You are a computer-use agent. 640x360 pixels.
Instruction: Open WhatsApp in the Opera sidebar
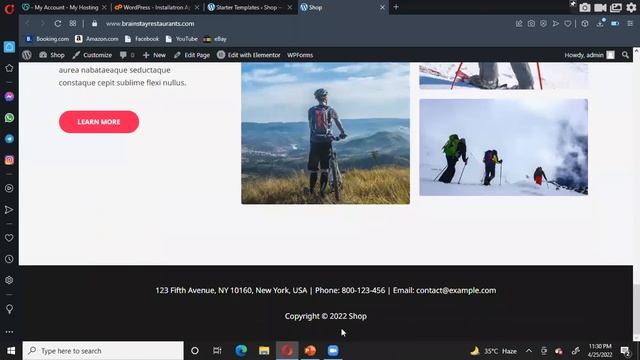9,118
